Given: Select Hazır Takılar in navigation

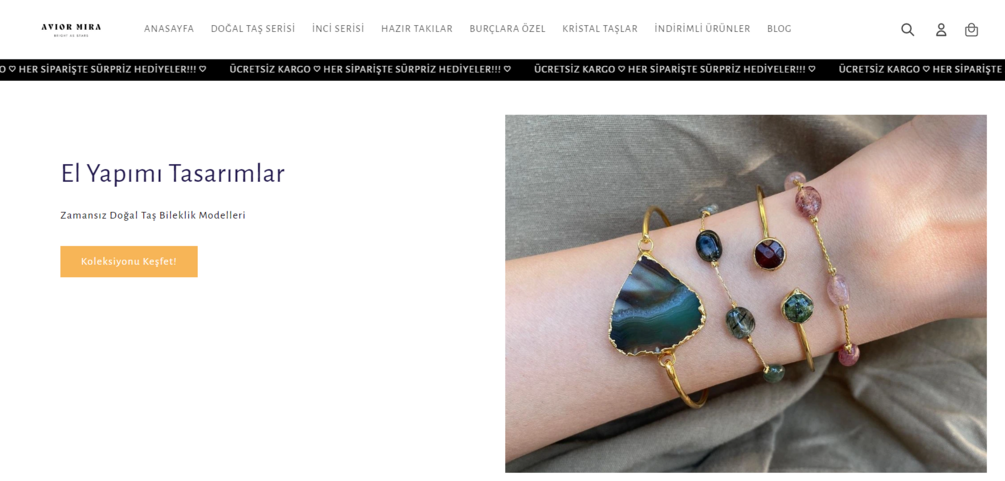Looking at the screenshot, I should pyautogui.click(x=417, y=29).
